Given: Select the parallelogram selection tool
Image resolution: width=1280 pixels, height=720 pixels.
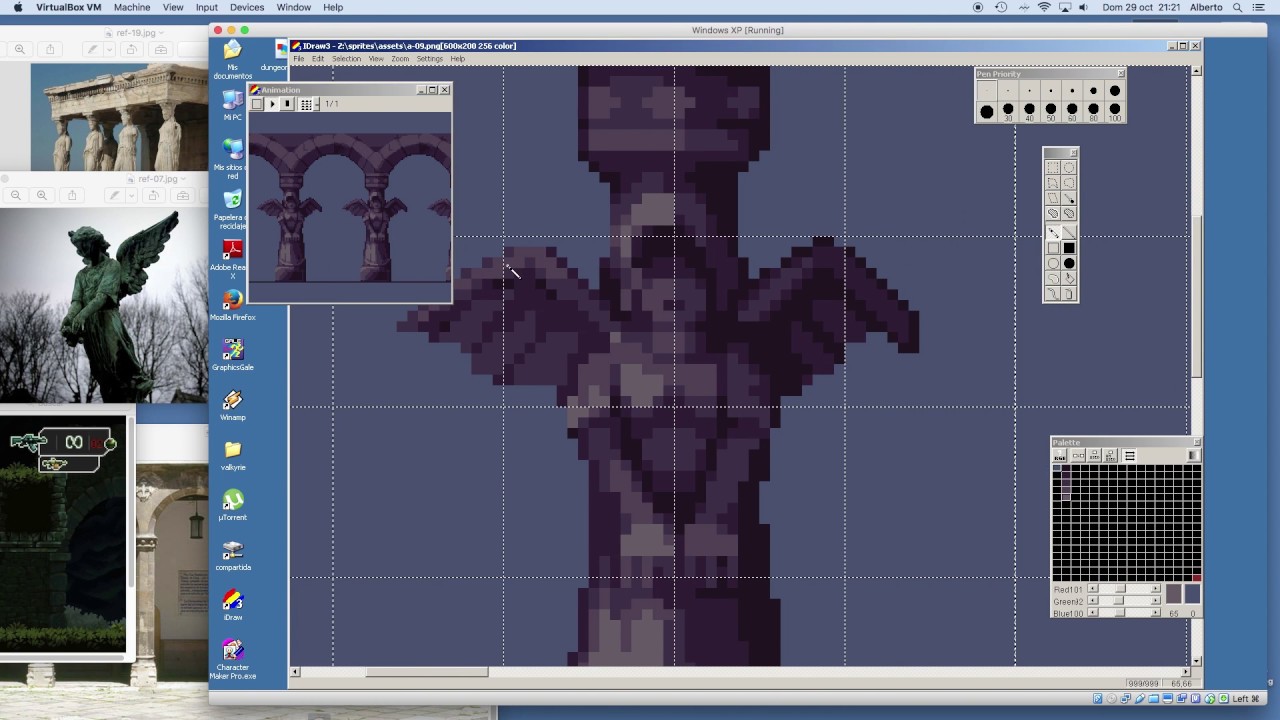Looking at the screenshot, I should pyautogui.click(x=1053, y=198).
